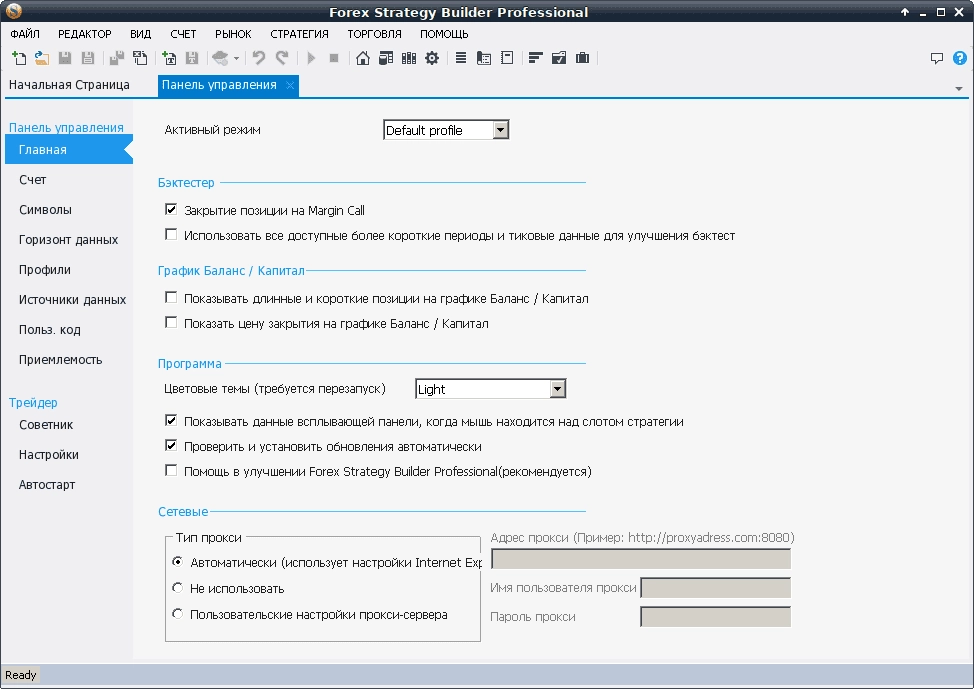Click the greyed copy strategy icon

click(x=116, y=58)
